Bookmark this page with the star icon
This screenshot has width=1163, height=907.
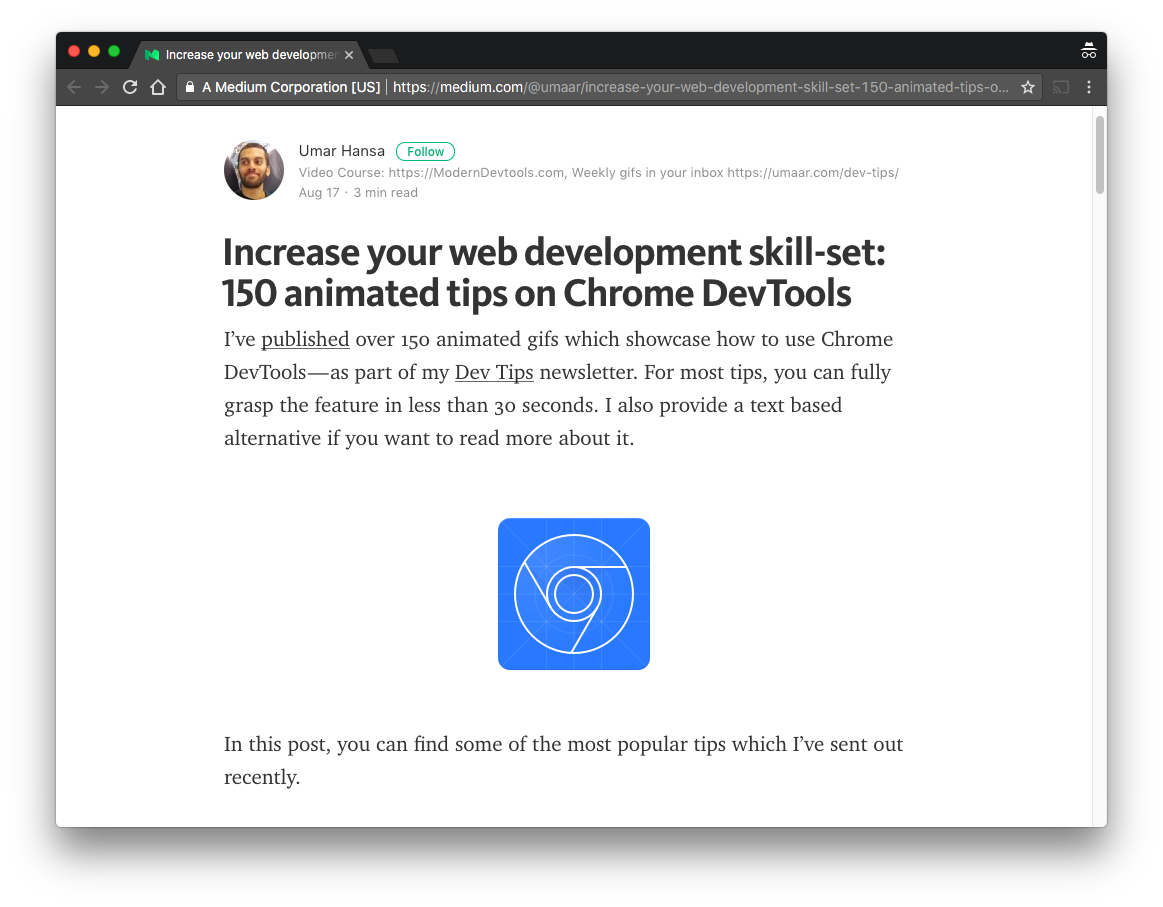tap(1027, 88)
